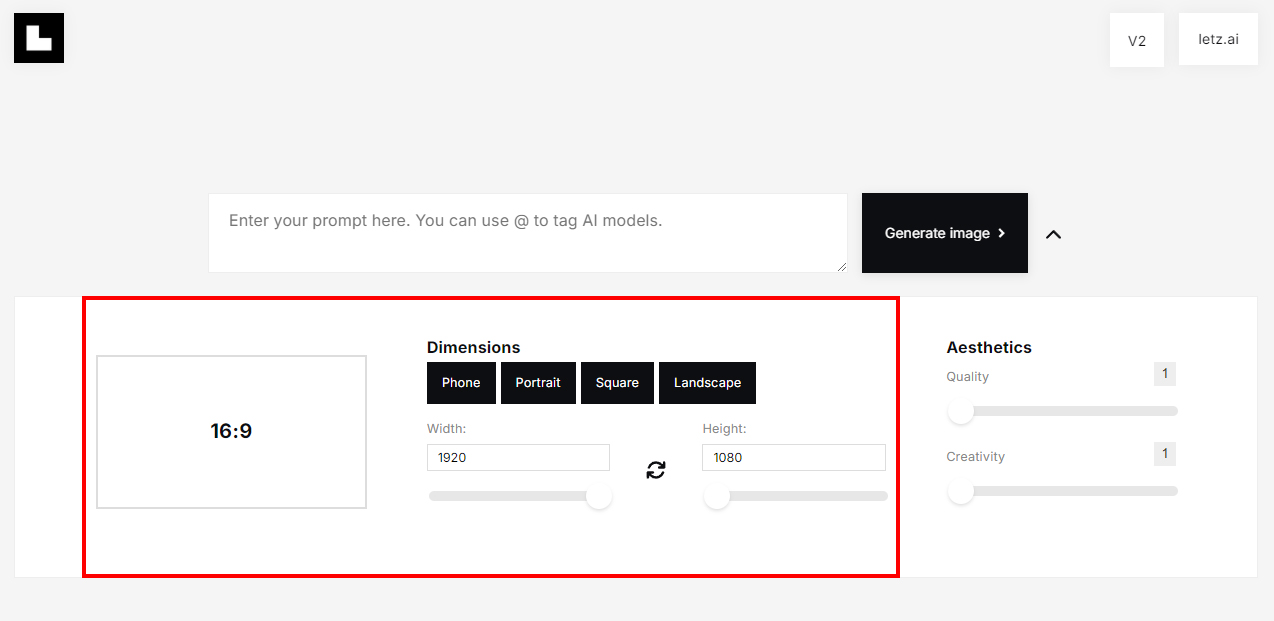Collapse the settings panel with the chevron
Viewport: 1274px width, 621px height.
pyautogui.click(x=1053, y=234)
